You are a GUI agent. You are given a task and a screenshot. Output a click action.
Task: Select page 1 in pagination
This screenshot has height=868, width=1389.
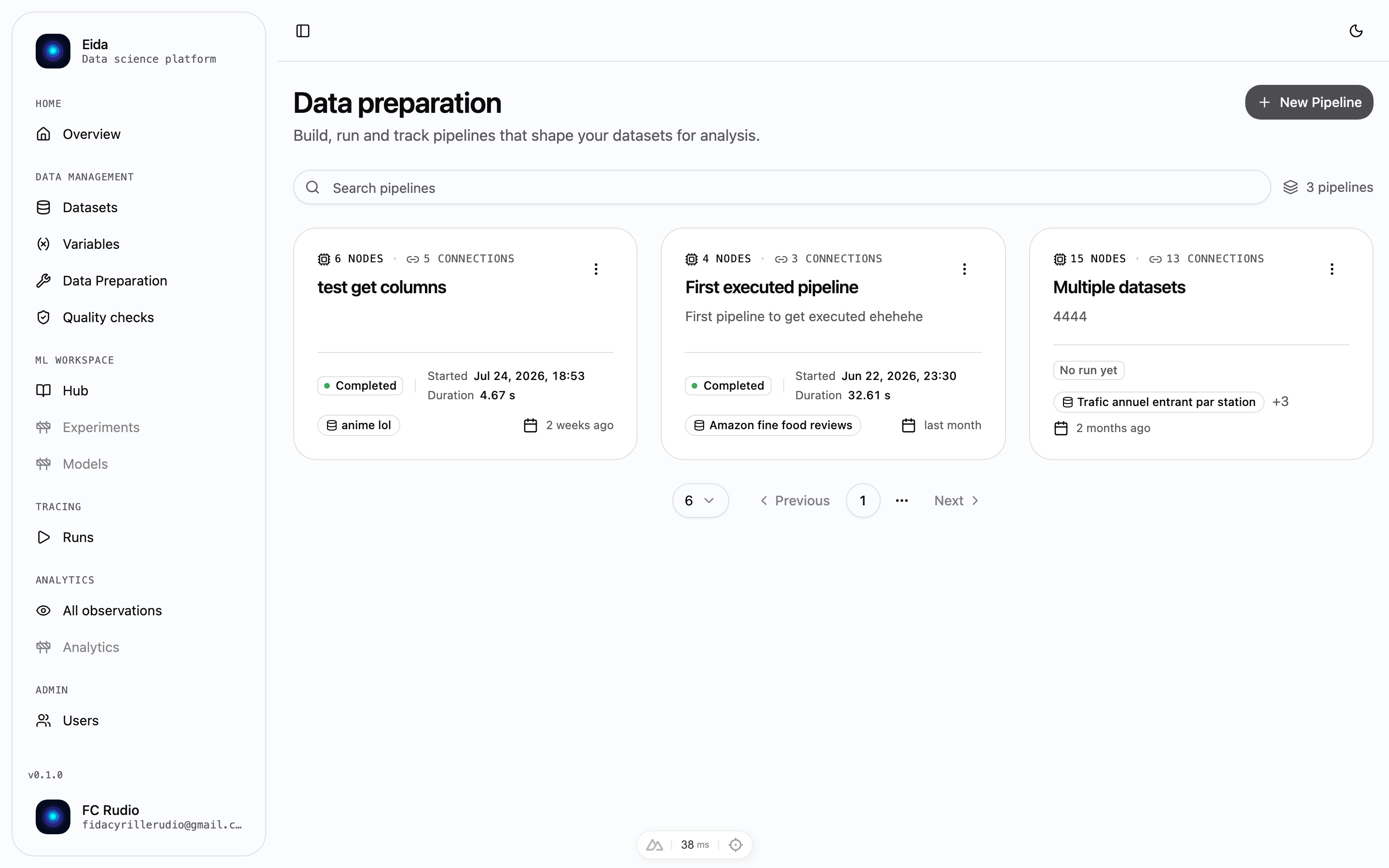click(863, 501)
